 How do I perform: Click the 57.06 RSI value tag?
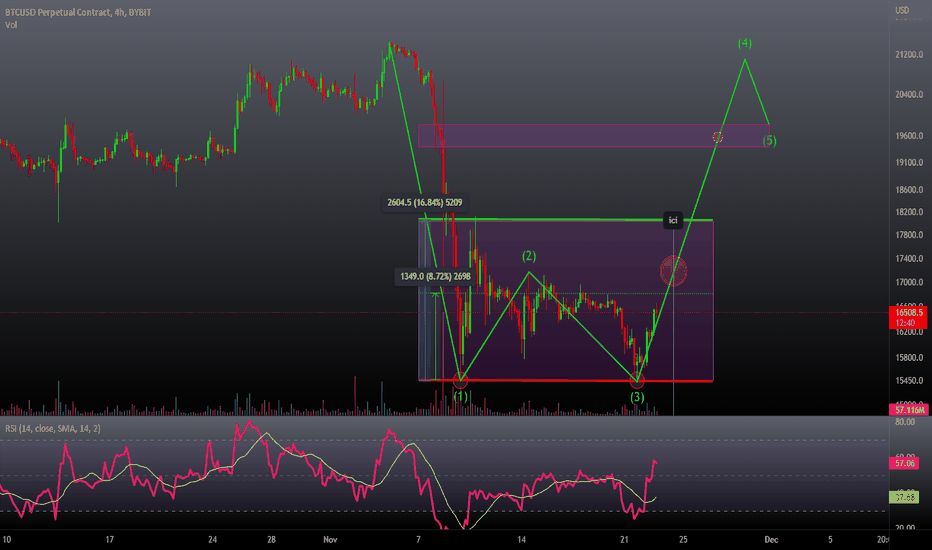[x=904, y=463]
